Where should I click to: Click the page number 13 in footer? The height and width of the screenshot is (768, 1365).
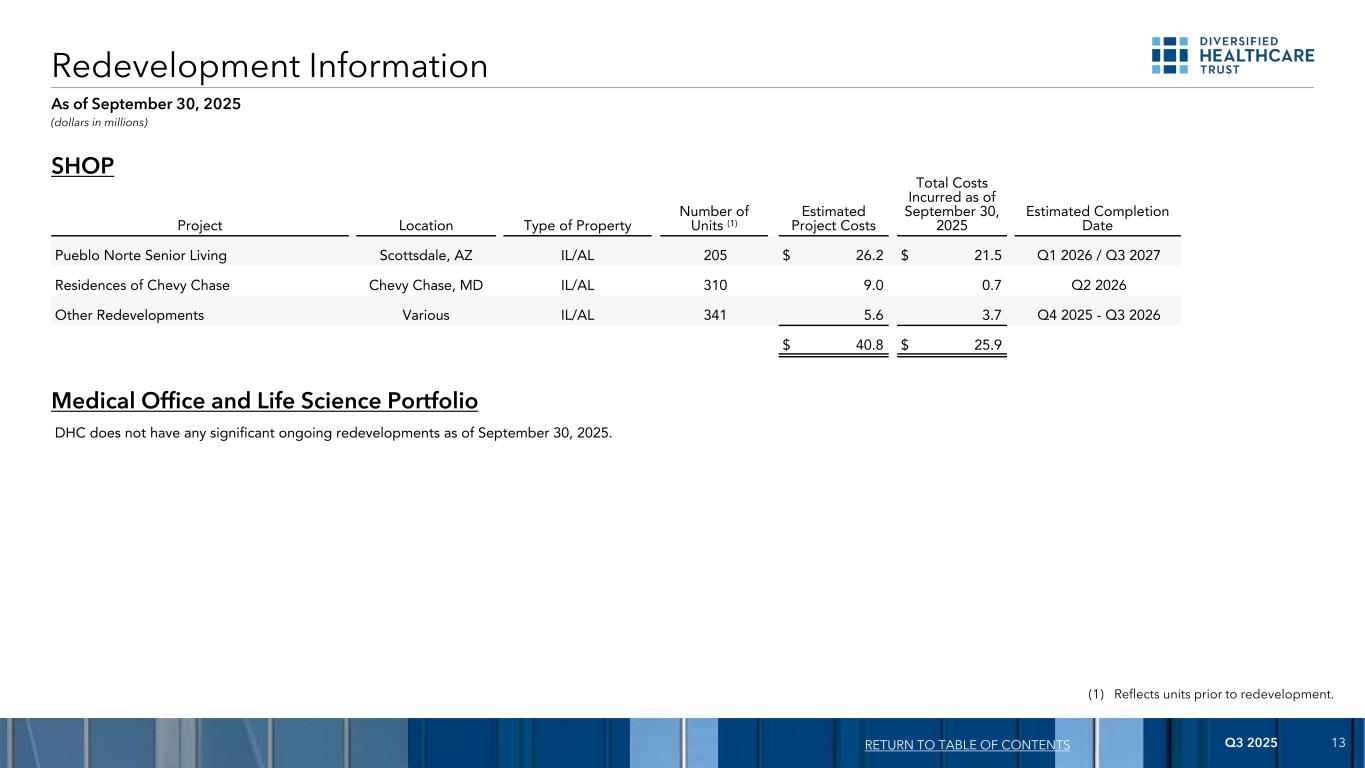point(1339,743)
